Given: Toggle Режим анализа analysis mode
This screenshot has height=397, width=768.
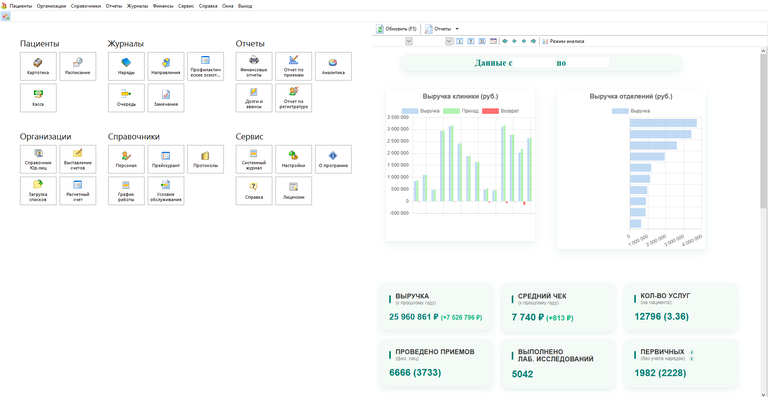Looking at the screenshot, I should click(x=563, y=41).
